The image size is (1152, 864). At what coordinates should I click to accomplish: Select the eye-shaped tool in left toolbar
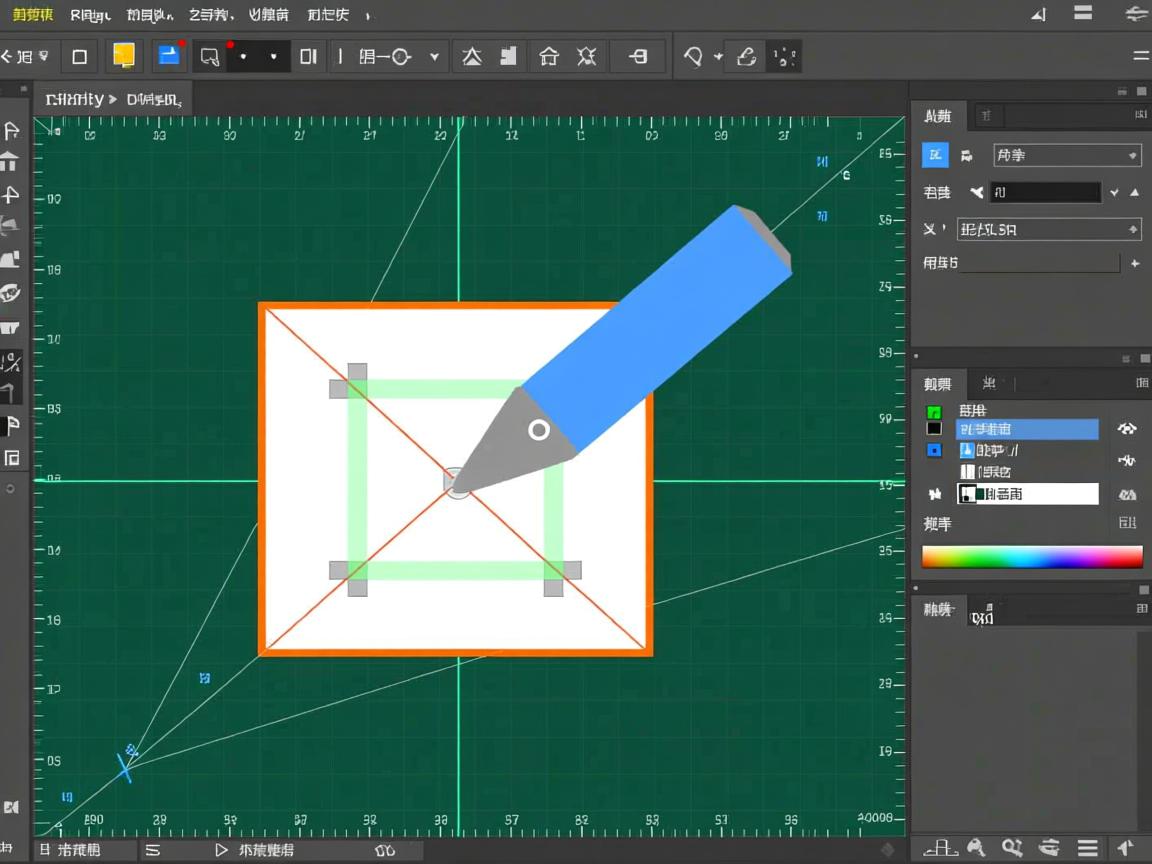11,293
